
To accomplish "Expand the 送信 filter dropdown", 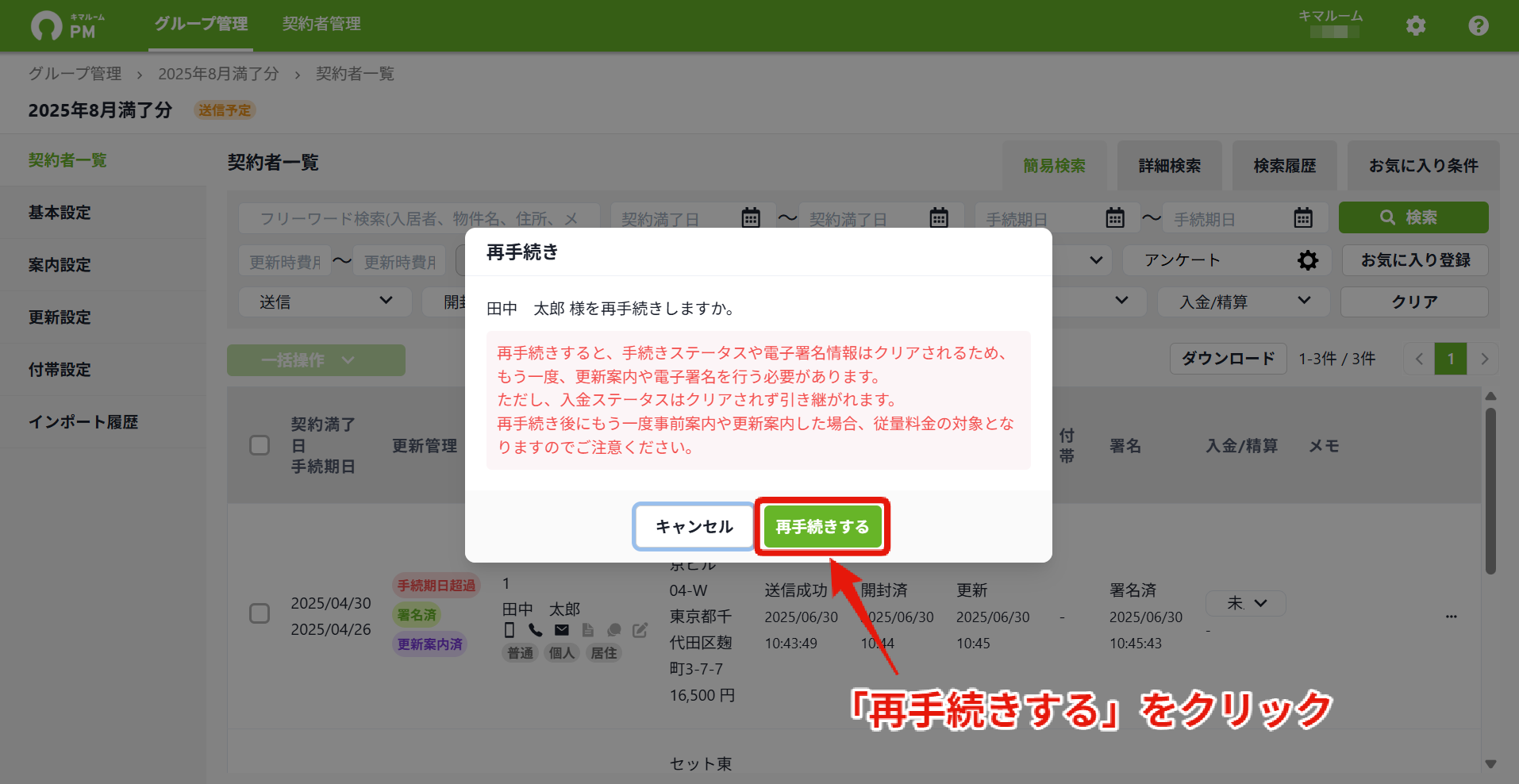I will pos(325,302).
